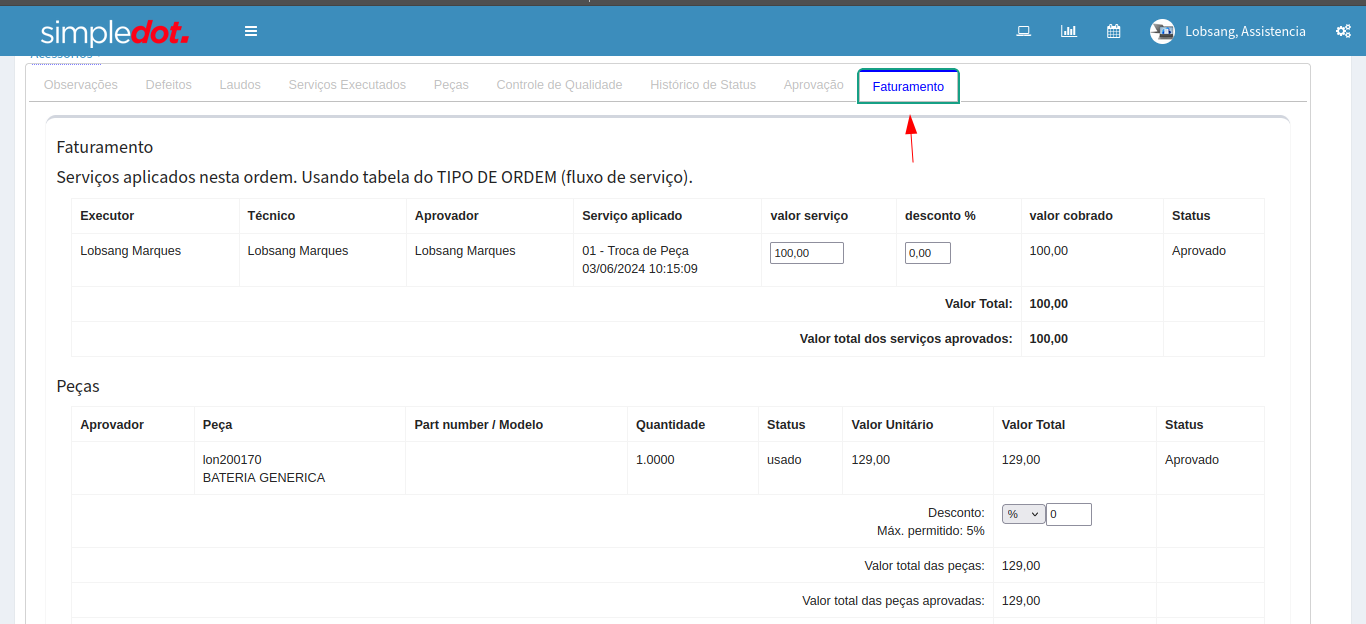This screenshot has width=1366, height=624.
Task: Click the desconto % input for service
Action: click(x=927, y=253)
